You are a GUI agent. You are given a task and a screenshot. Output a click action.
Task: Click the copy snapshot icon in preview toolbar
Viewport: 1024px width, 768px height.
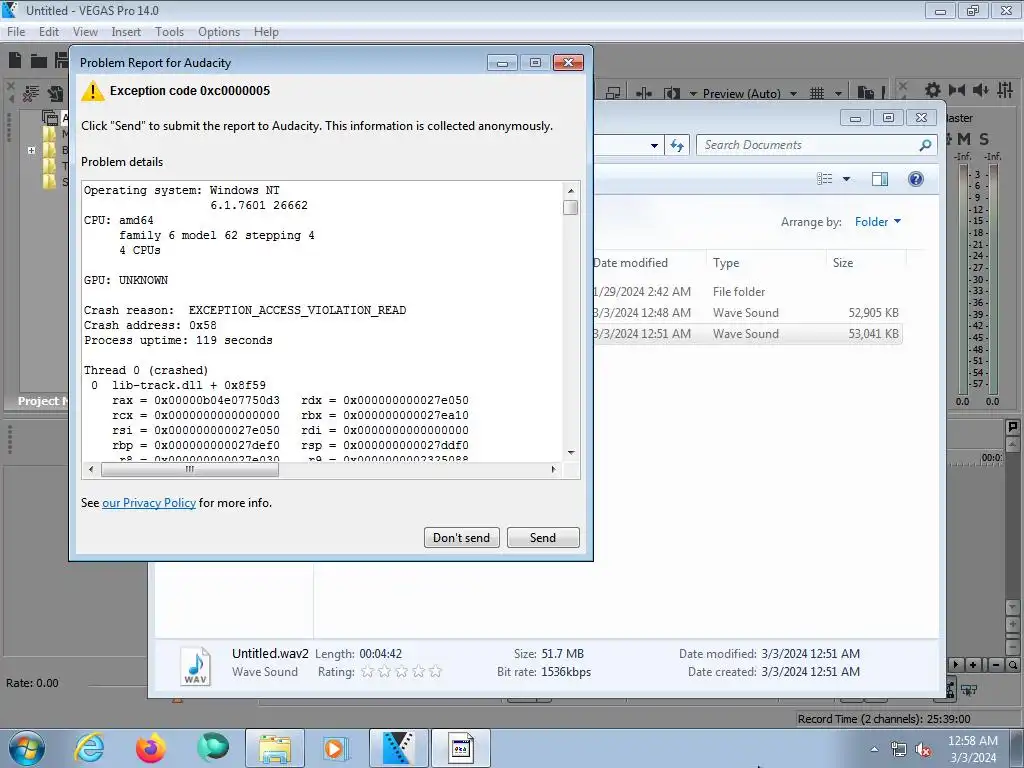pos(866,93)
